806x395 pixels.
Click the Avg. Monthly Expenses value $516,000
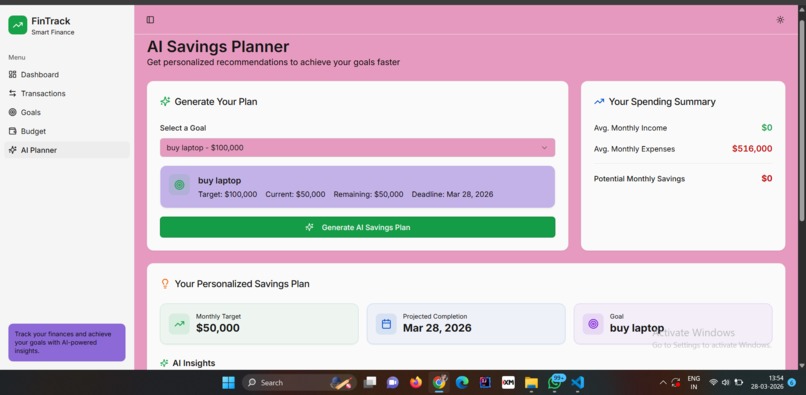(752, 149)
